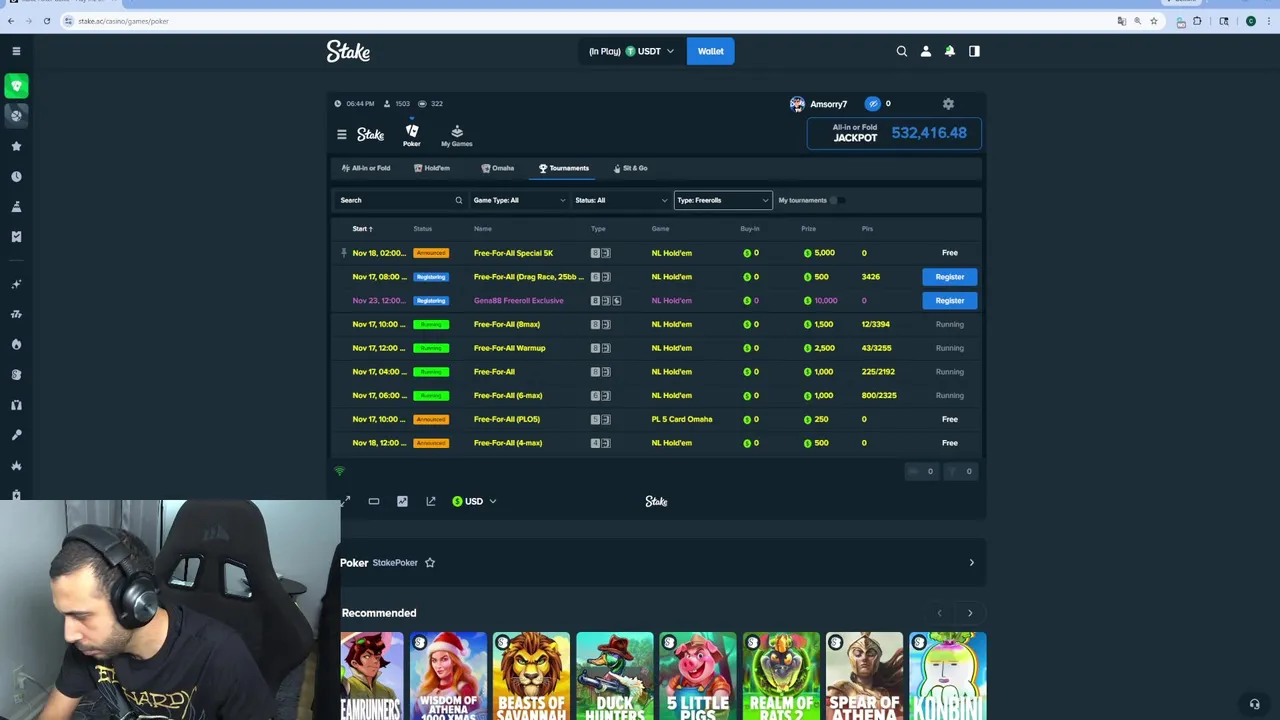
Task: Click the browser address bar
Action: [x=590, y=21]
